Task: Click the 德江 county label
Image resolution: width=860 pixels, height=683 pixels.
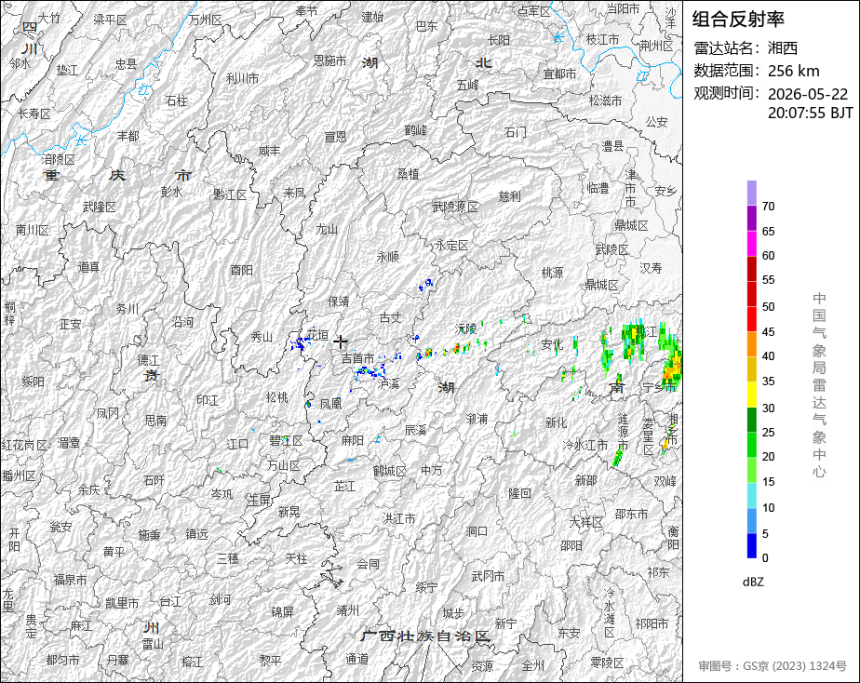Action: pyautogui.click(x=148, y=360)
